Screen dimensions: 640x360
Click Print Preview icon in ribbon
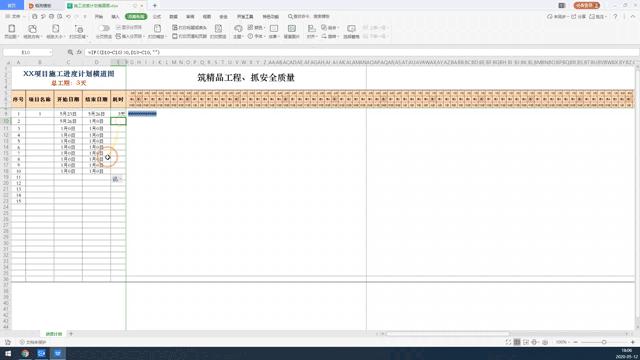click(x=218, y=31)
